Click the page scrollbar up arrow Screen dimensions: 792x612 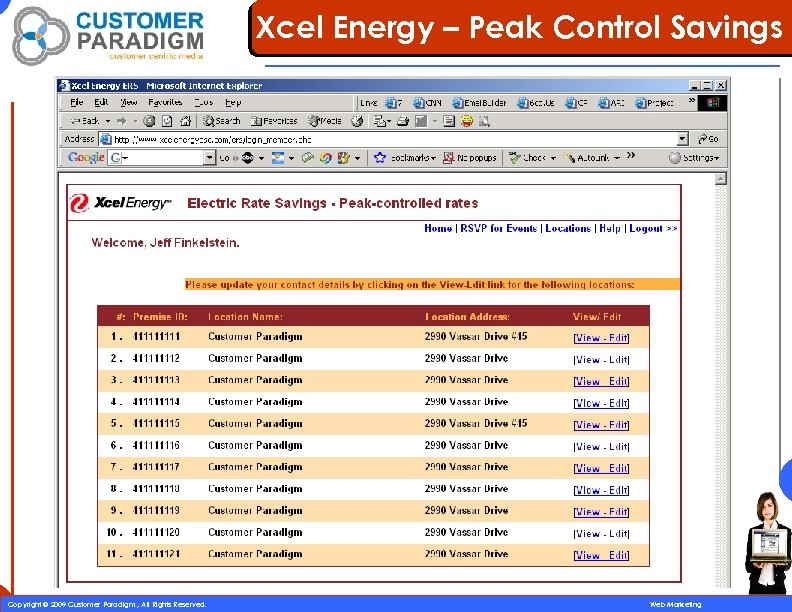tap(721, 178)
